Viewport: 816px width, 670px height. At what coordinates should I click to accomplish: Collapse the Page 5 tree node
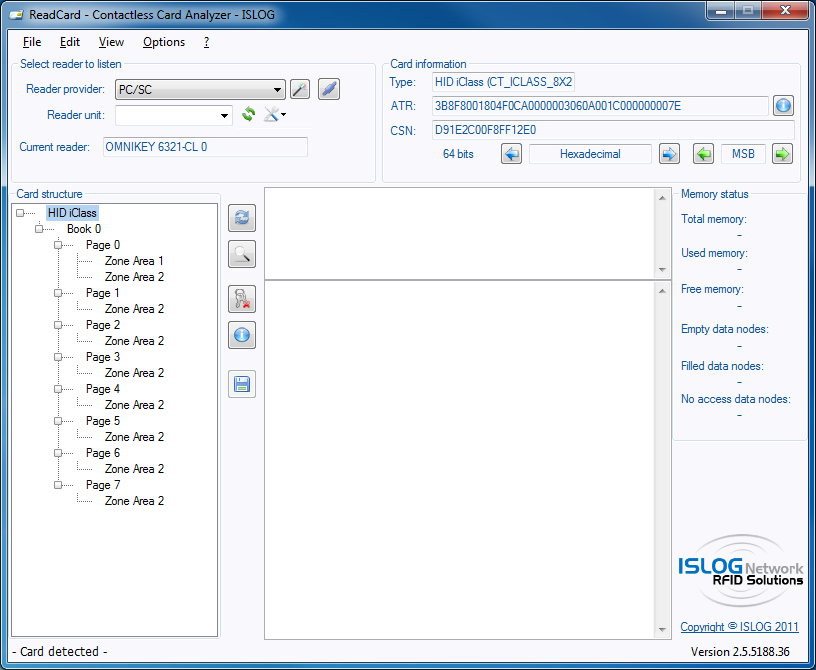(58, 421)
